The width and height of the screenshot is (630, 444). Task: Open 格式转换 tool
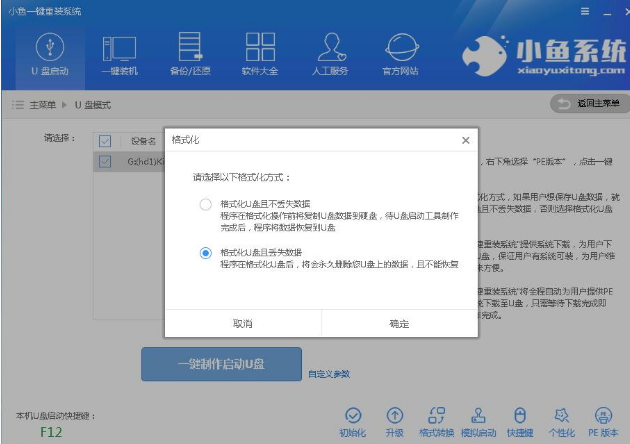click(x=435, y=421)
